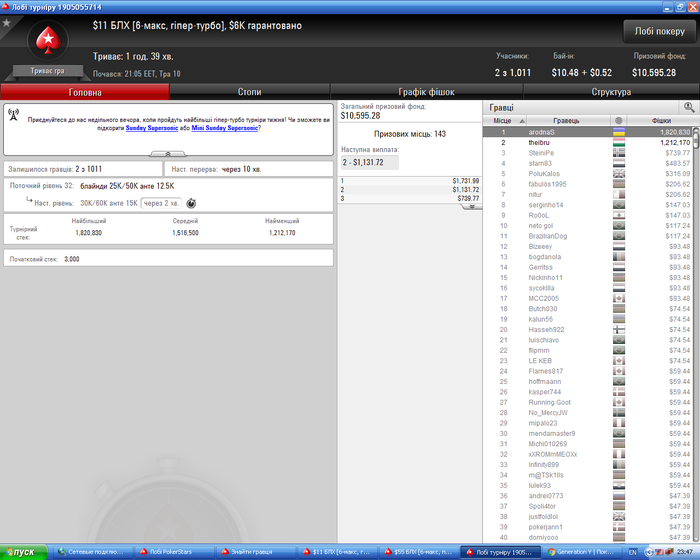Select player row pokerjann1

pyautogui.click(x=588, y=527)
